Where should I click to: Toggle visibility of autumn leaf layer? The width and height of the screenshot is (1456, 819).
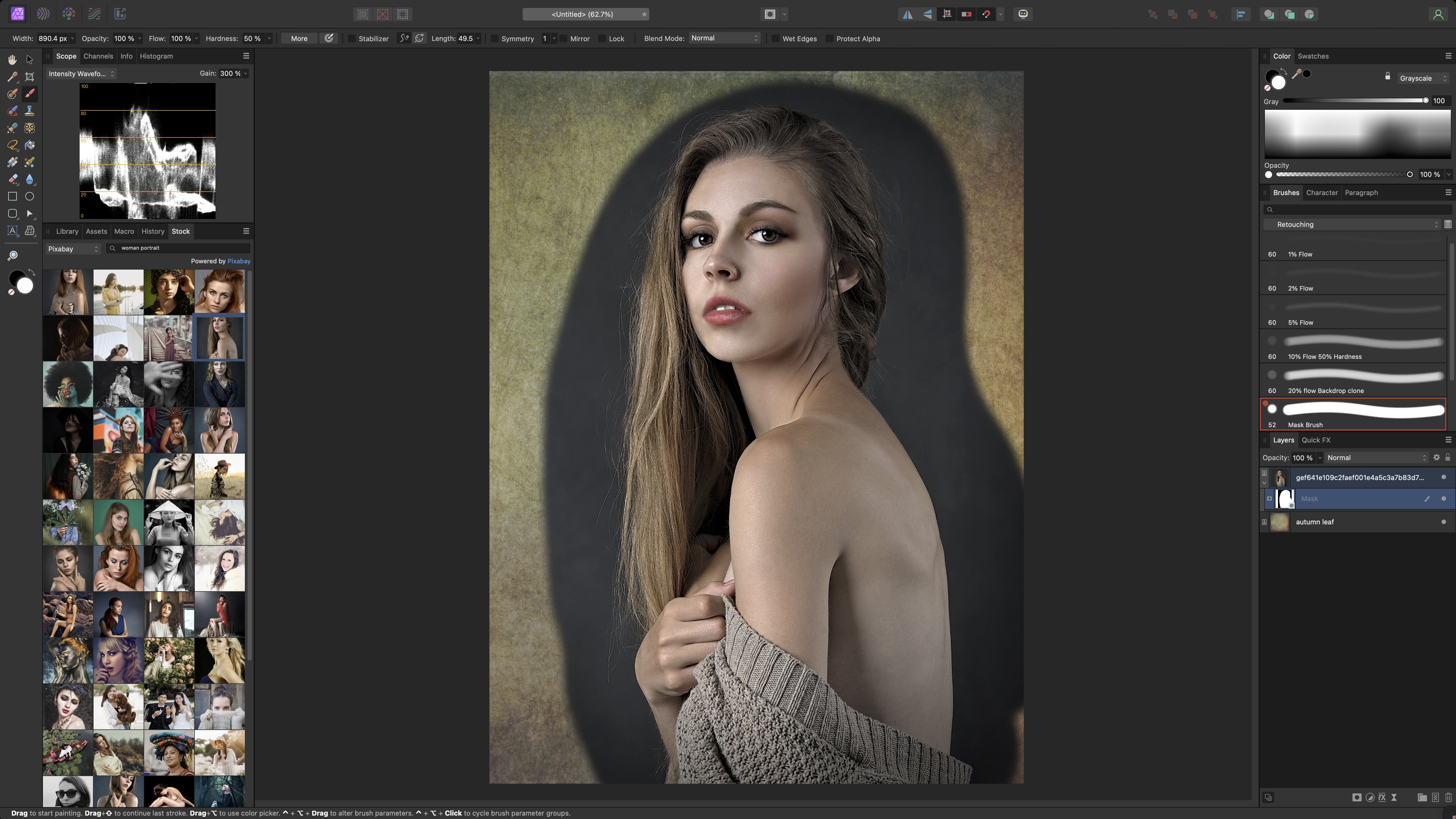tap(1443, 522)
